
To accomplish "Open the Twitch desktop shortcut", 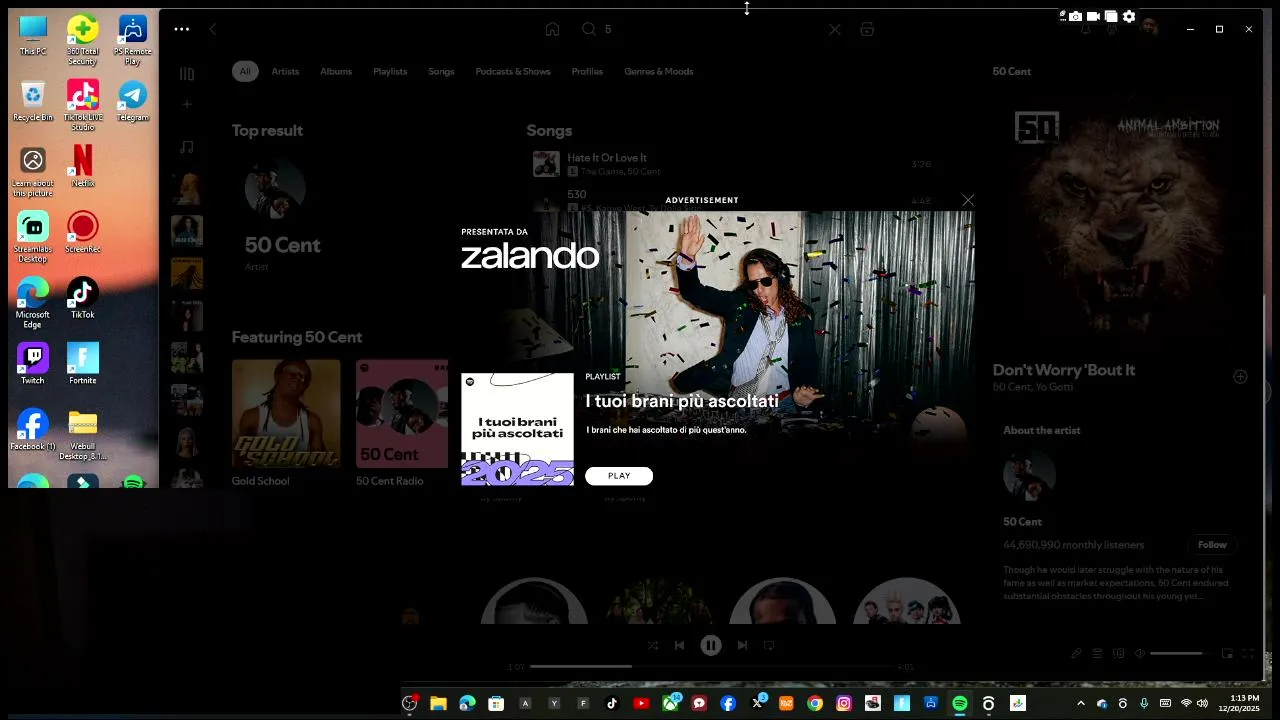I will click(33, 364).
